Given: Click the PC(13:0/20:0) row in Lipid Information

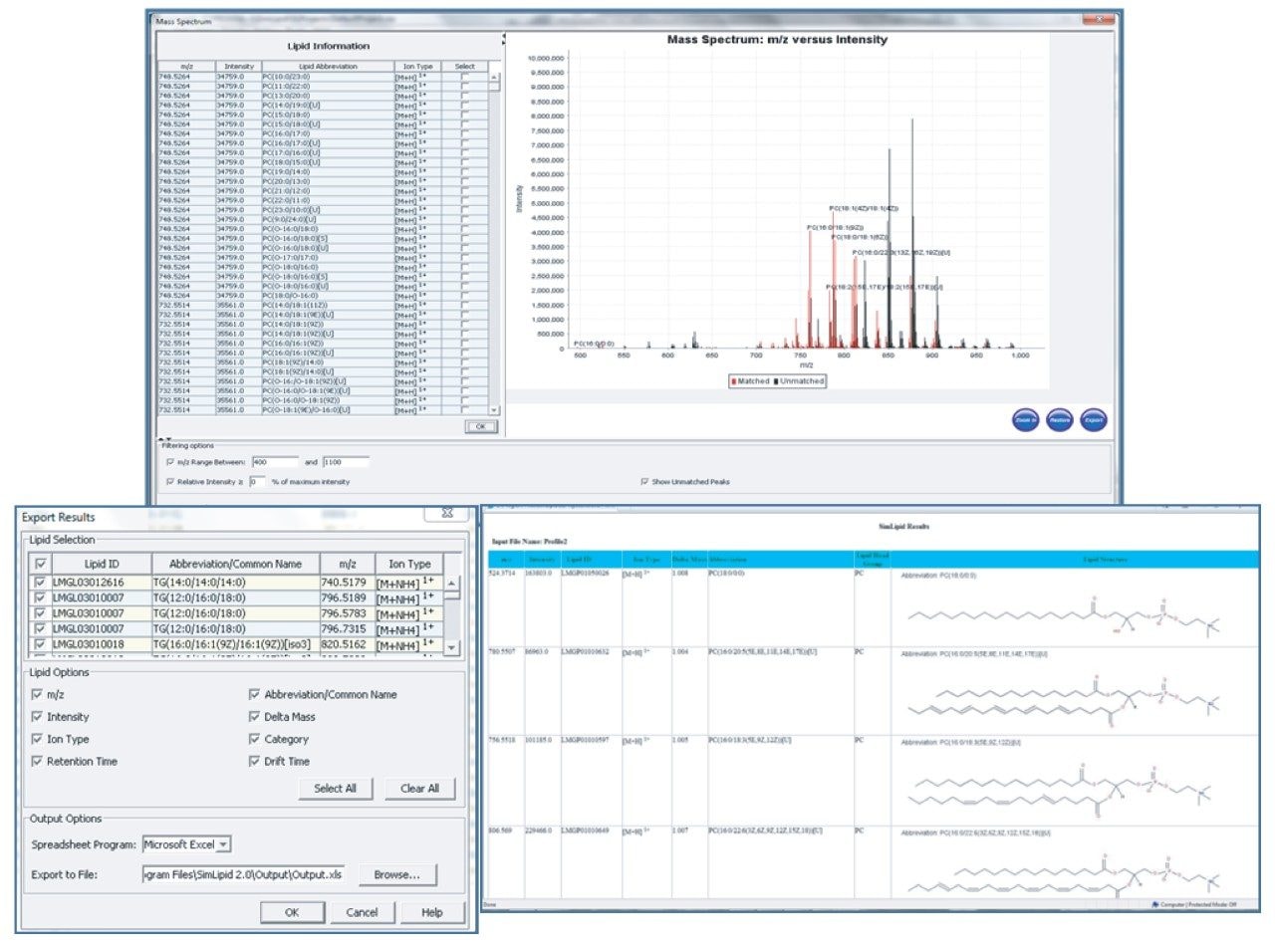Looking at the screenshot, I should (325, 96).
